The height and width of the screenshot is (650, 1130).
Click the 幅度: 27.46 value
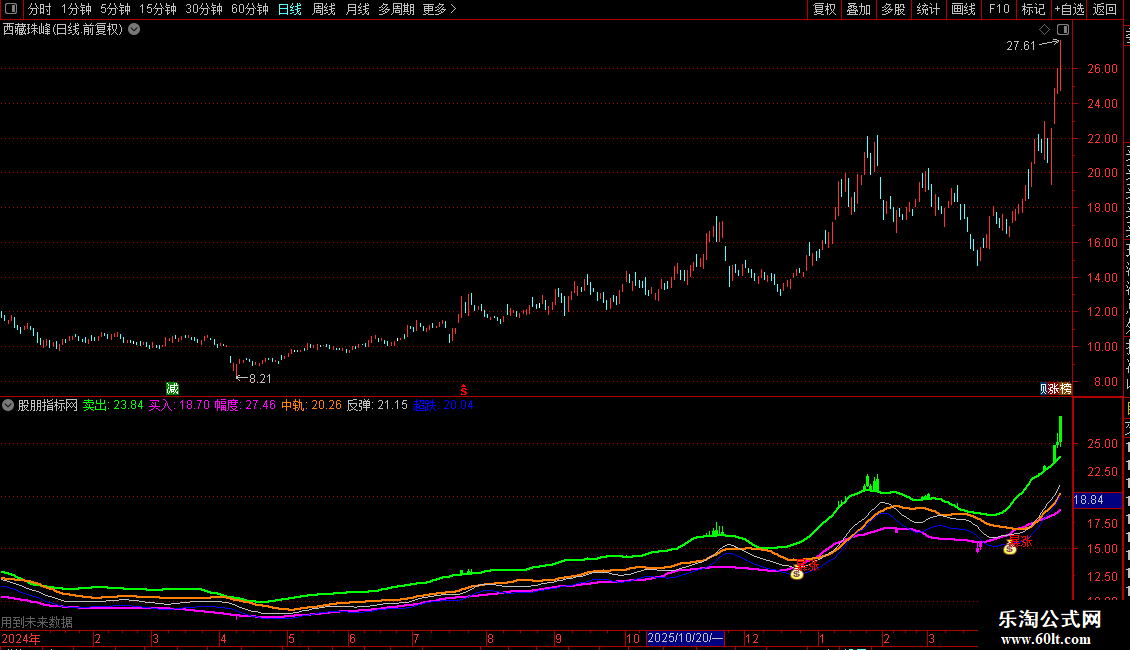[x=245, y=405]
